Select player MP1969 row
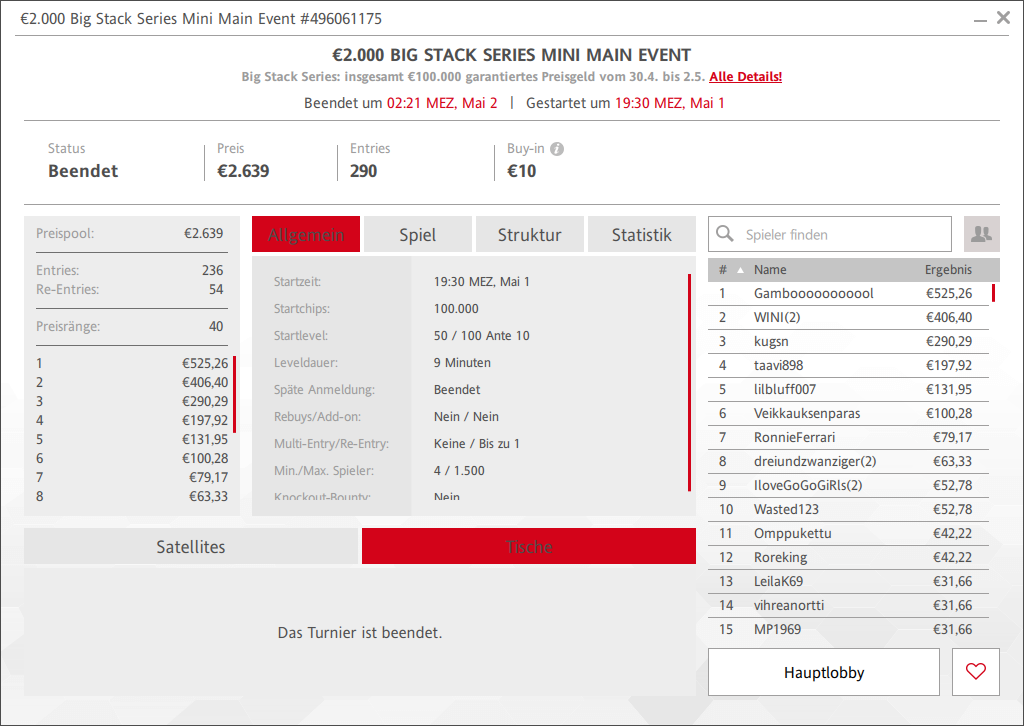 click(848, 629)
